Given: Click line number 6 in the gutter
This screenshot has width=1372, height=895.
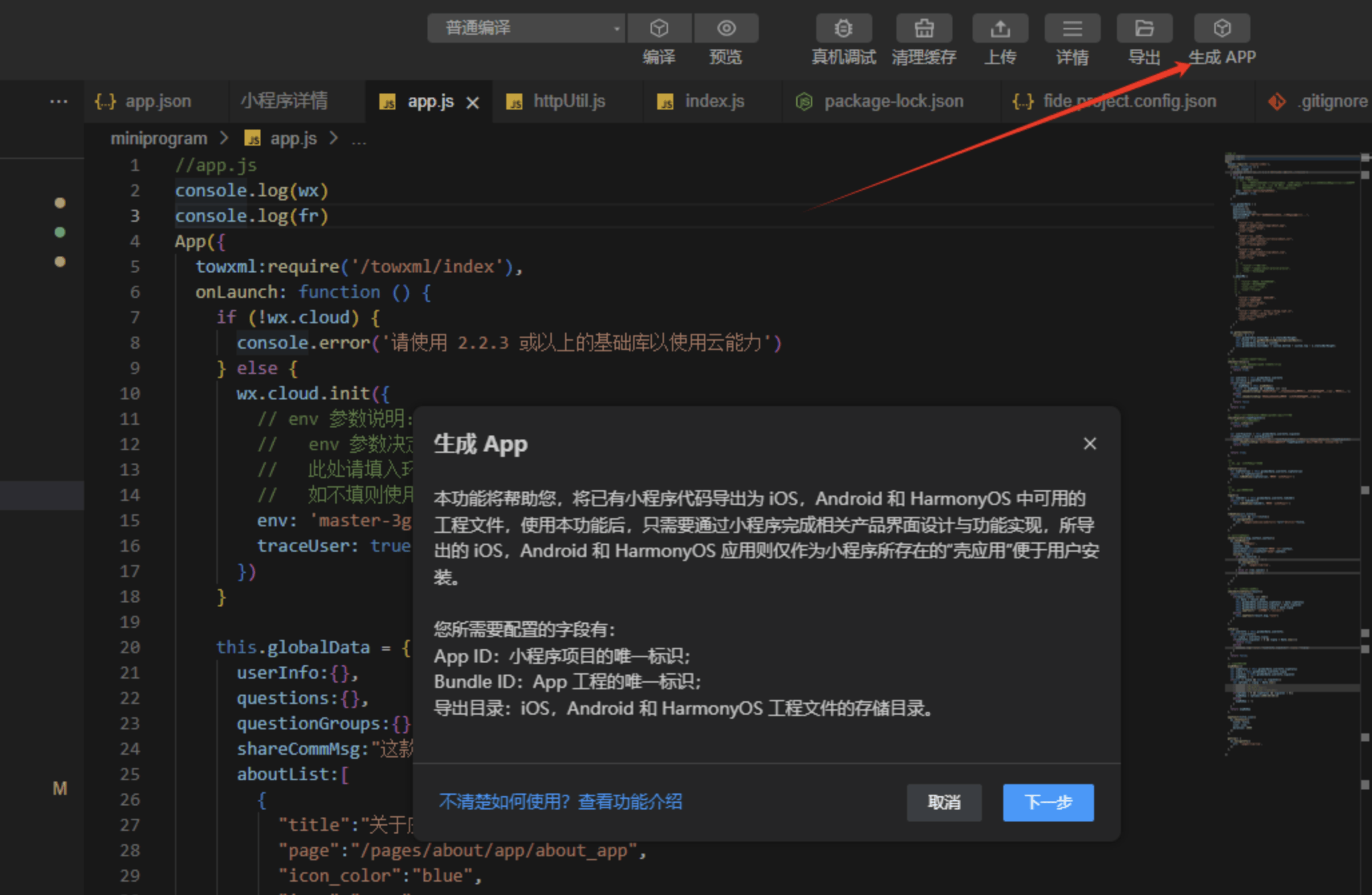Looking at the screenshot, I should [135, 292].
